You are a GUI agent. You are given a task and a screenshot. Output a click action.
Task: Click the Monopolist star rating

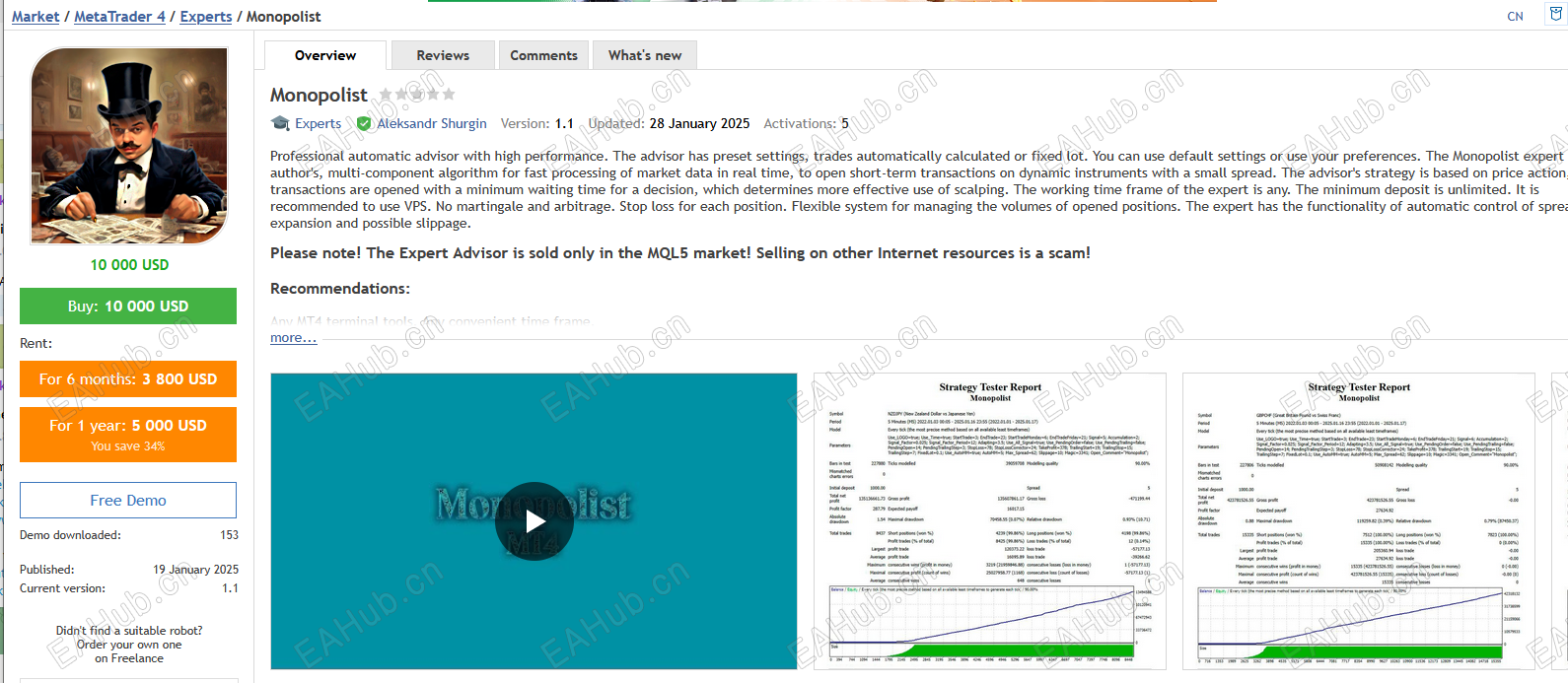click(417, 95)
